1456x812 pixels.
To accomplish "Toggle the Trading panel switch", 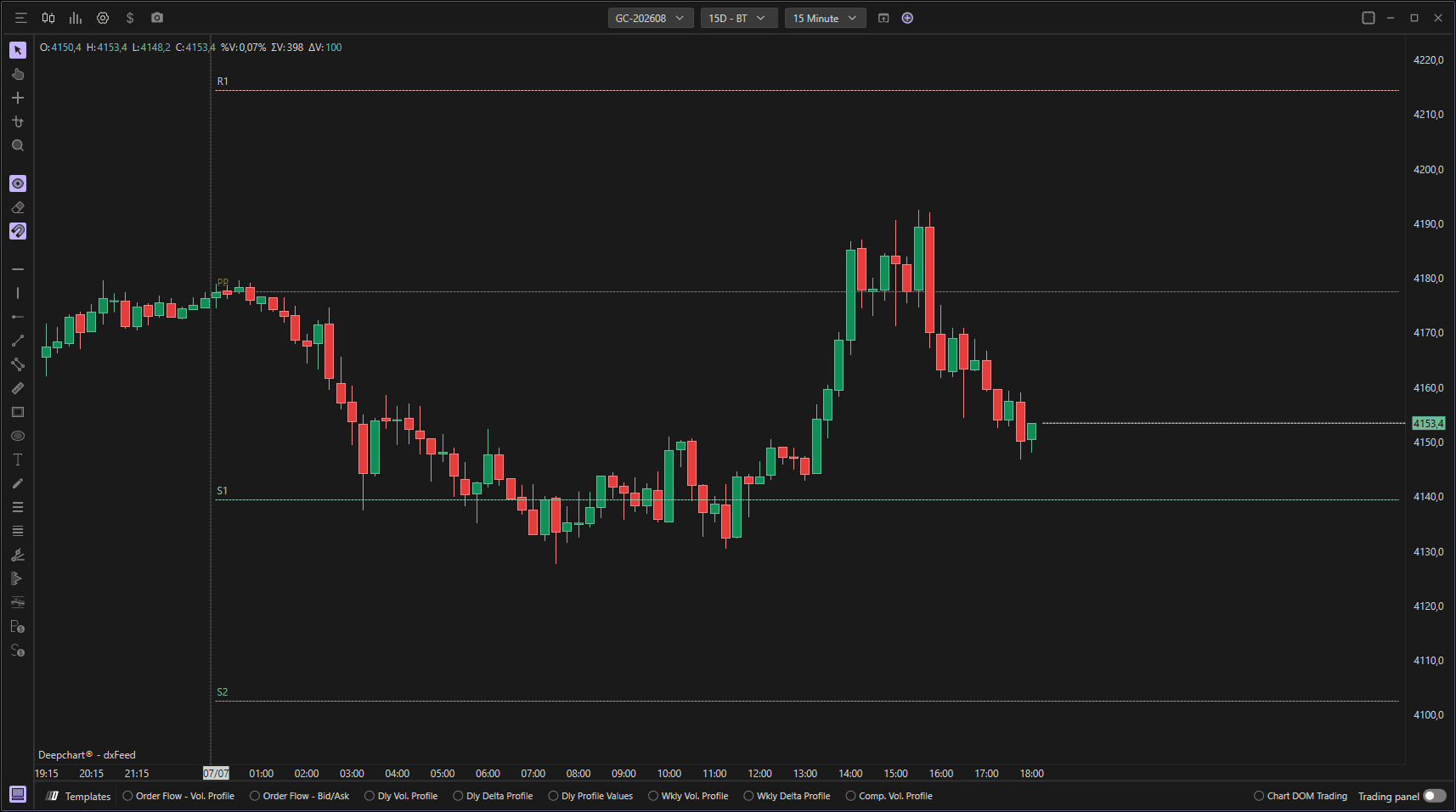I will [x=1435, y=796].
